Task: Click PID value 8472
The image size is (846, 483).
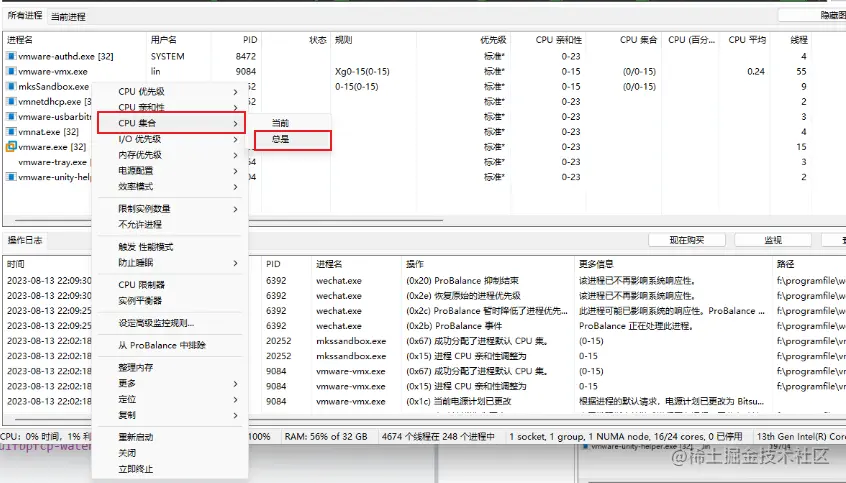Action: (245, 56)
